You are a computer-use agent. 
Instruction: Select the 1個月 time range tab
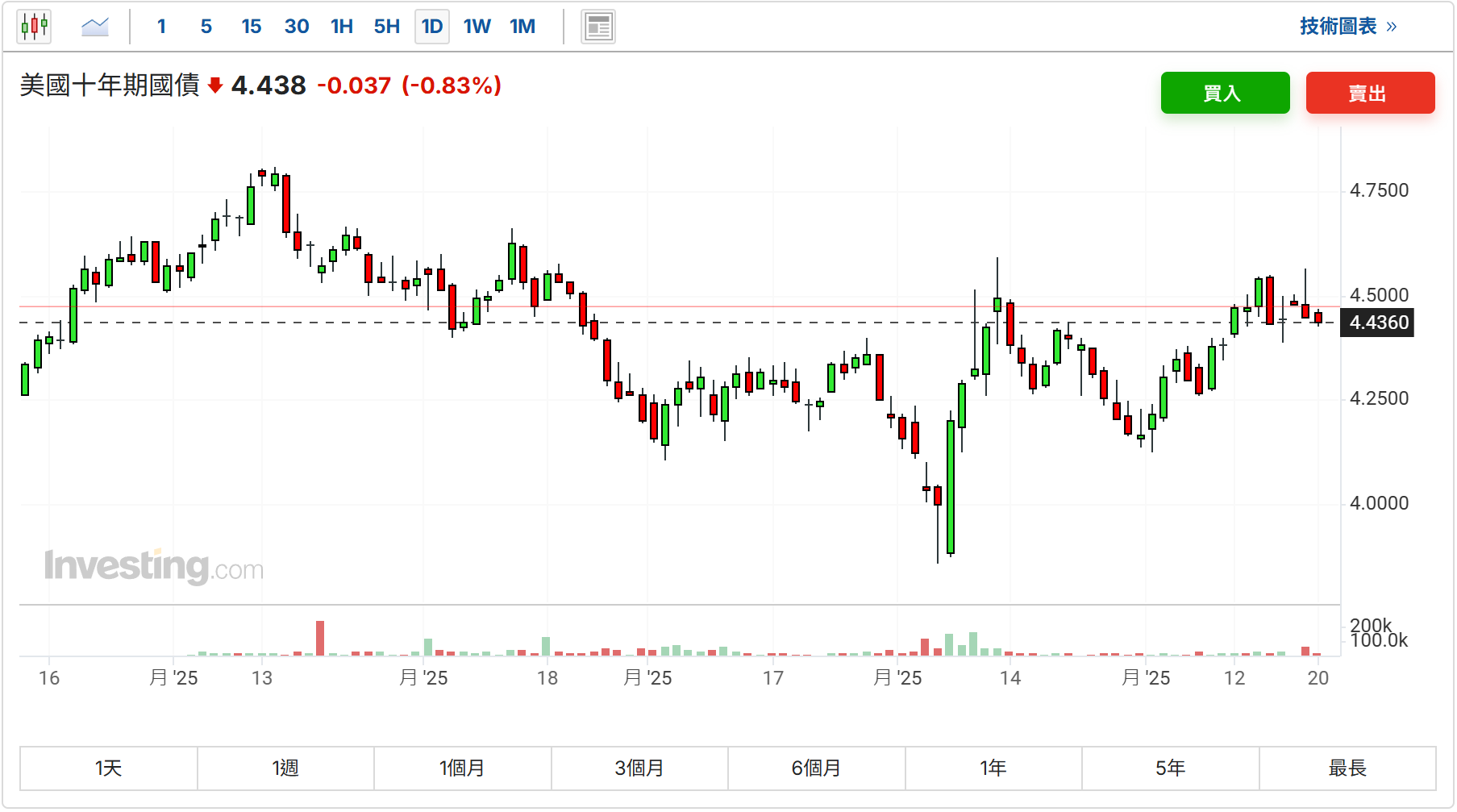[463, 768]
